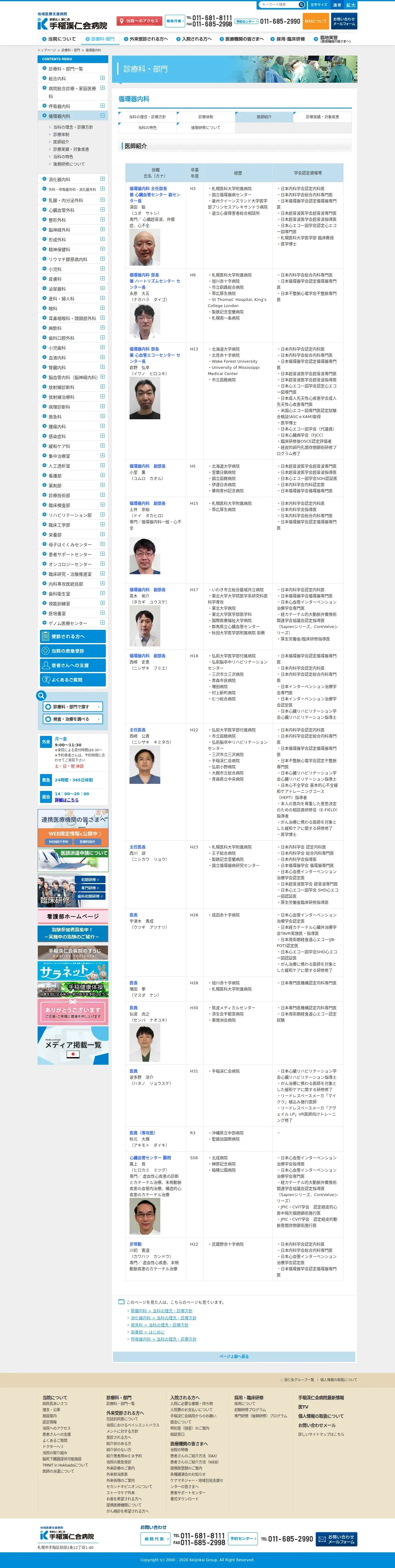The width and height of the screenshot is (395, 1568).
Task: Switch to the 診療体制 tab
Action: 205,117
